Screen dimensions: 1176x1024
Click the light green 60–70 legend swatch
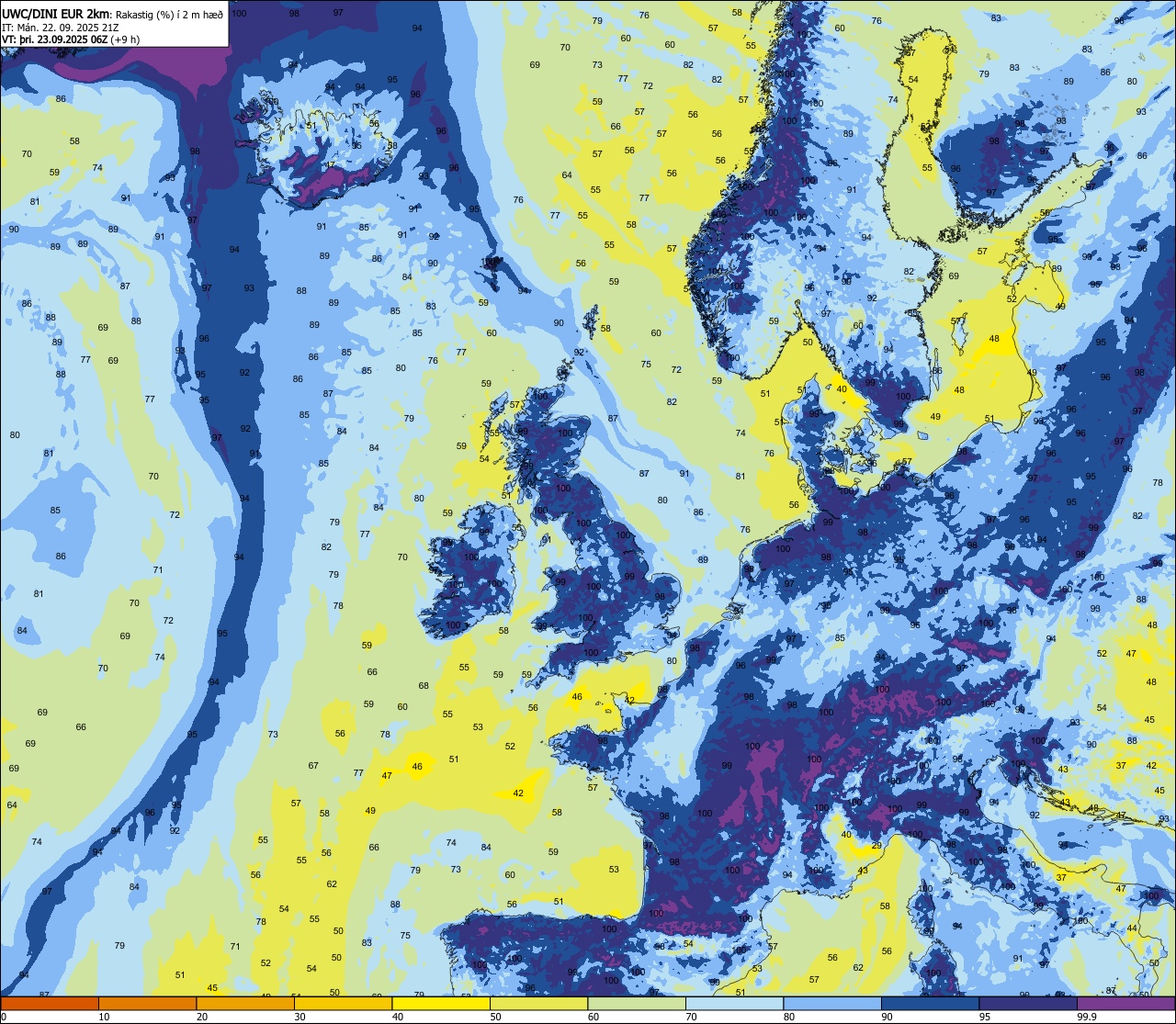click(637, 1003)
